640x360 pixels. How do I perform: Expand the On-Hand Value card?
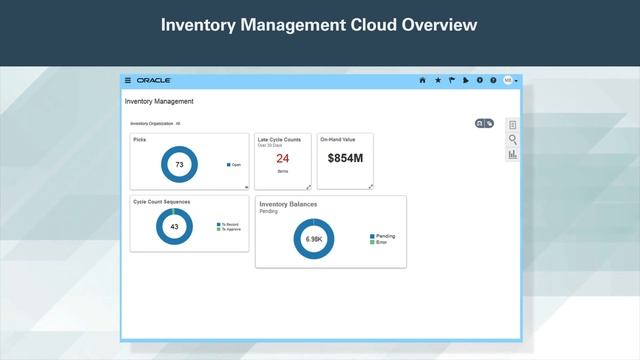coord(371,187)
